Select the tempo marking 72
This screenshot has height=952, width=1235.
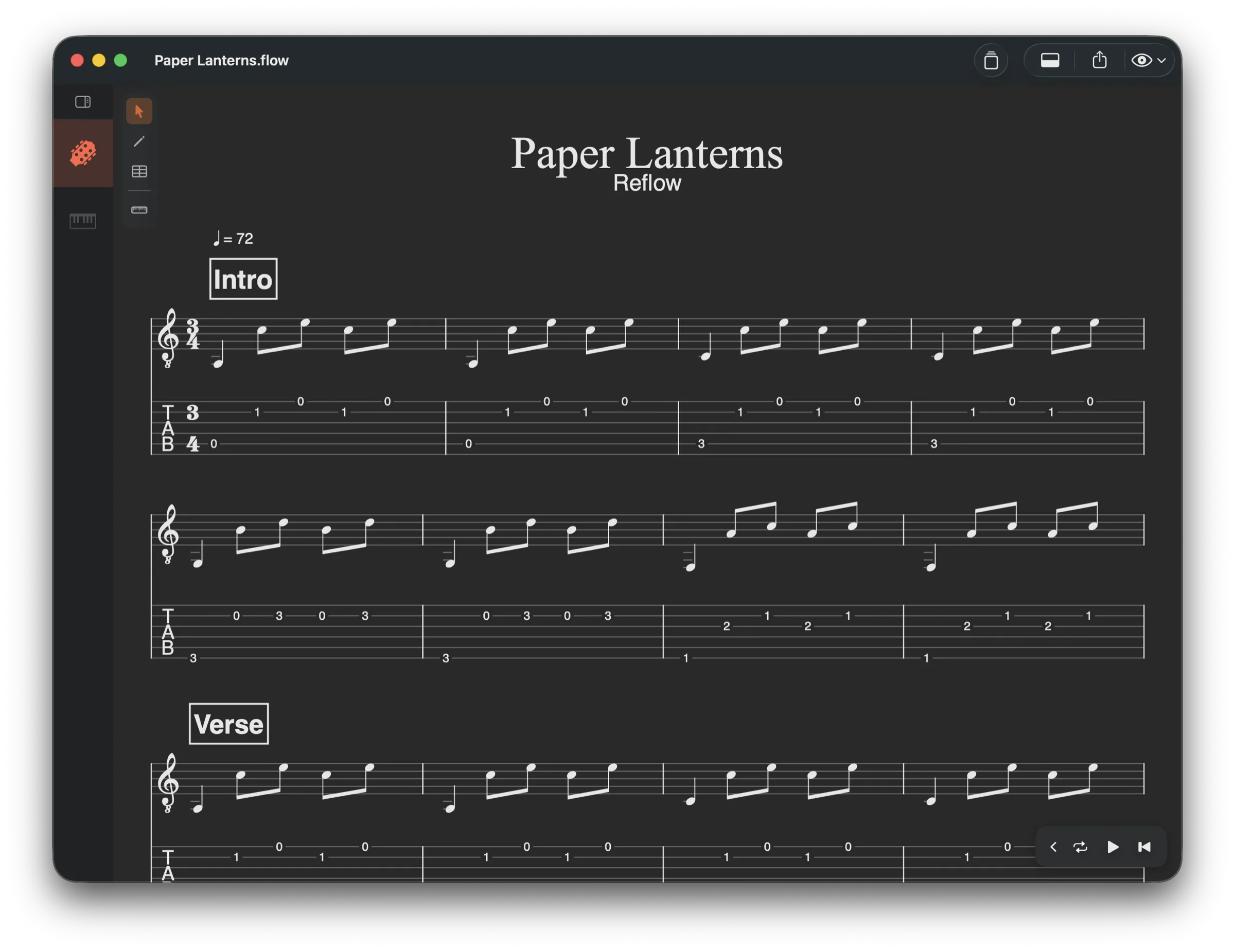[233, 239]
